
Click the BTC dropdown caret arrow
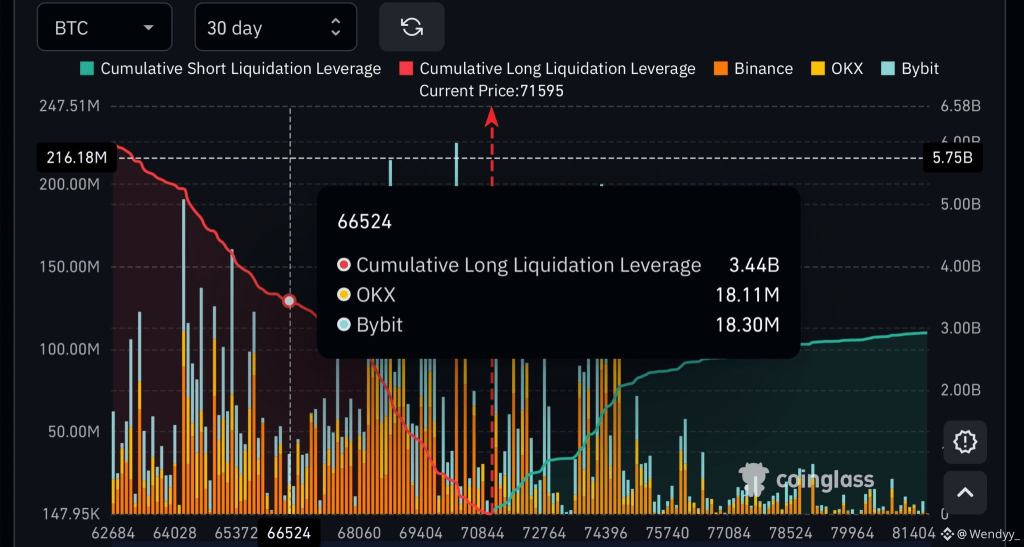click(149, 28)
